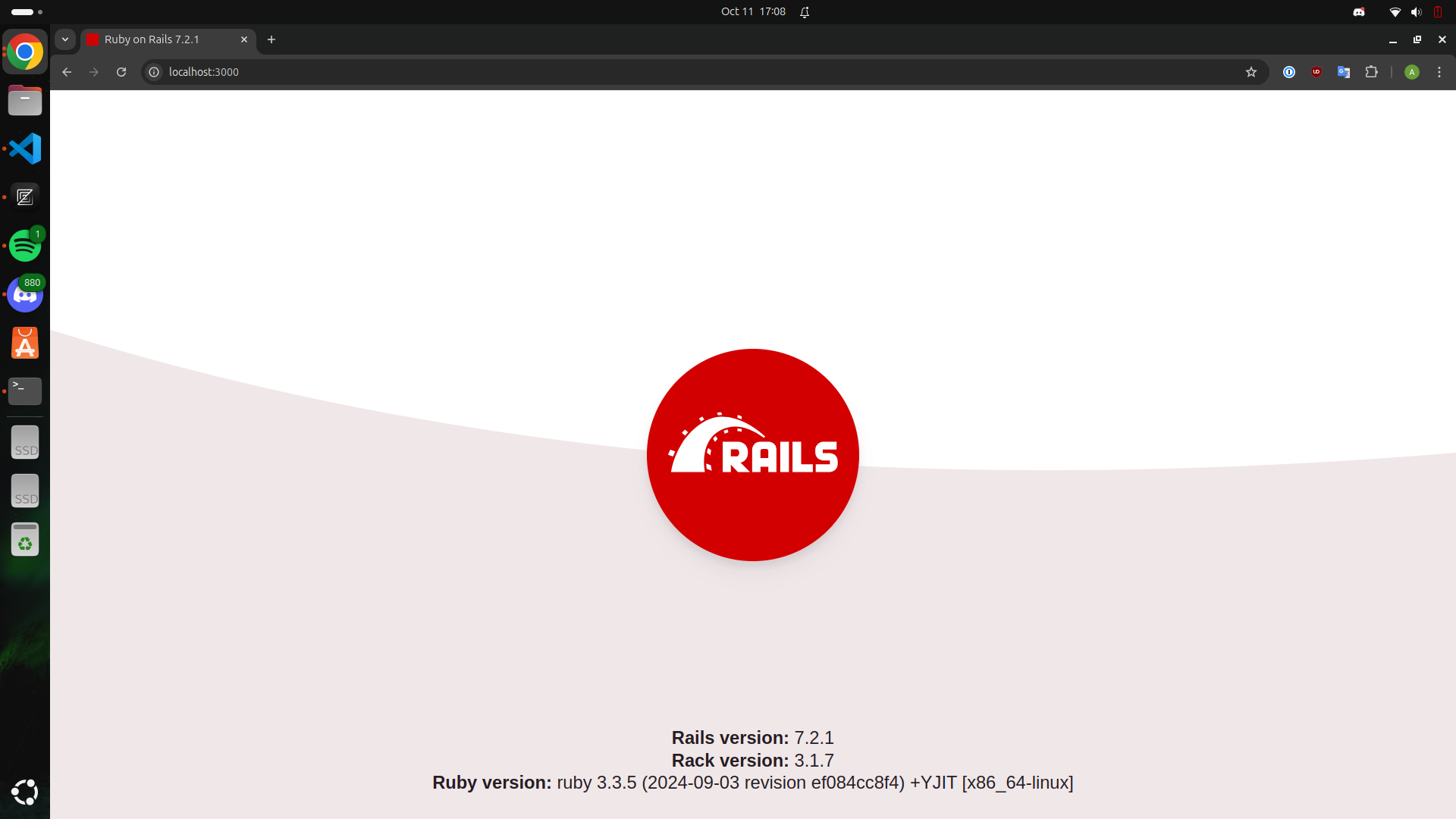Minimize the Chrome window
Viewport: 1456px width, 819px height.
point(1392,39)
